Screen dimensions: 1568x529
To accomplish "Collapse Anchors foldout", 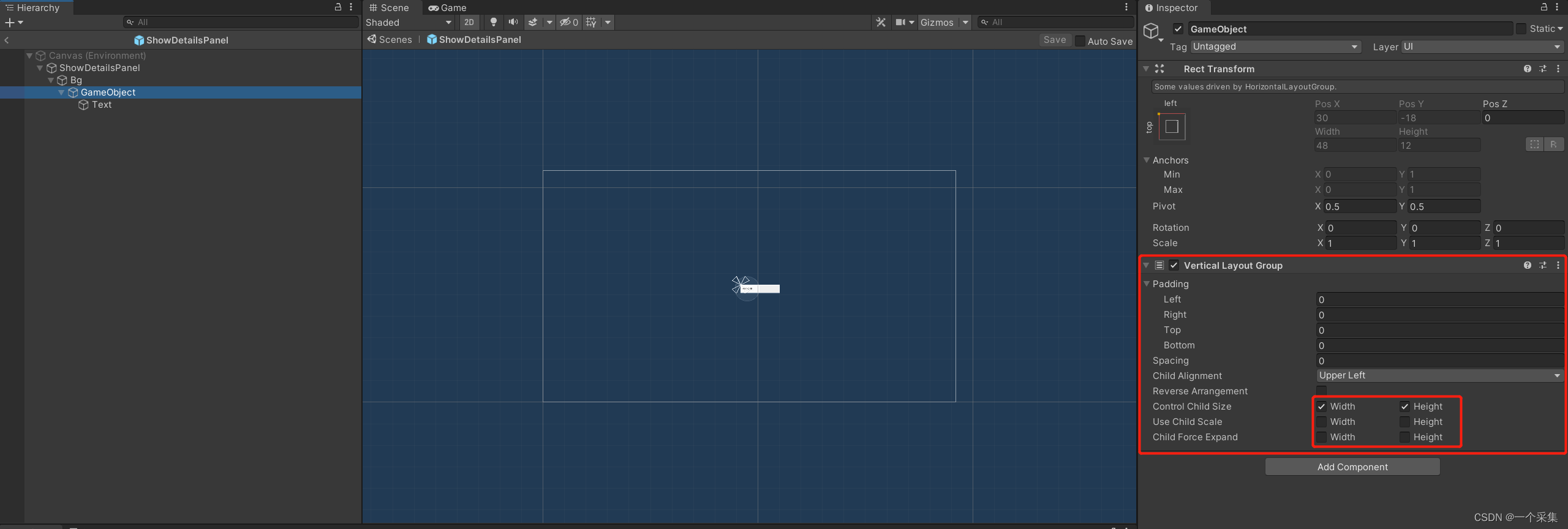I will [x=1147, y=160].
